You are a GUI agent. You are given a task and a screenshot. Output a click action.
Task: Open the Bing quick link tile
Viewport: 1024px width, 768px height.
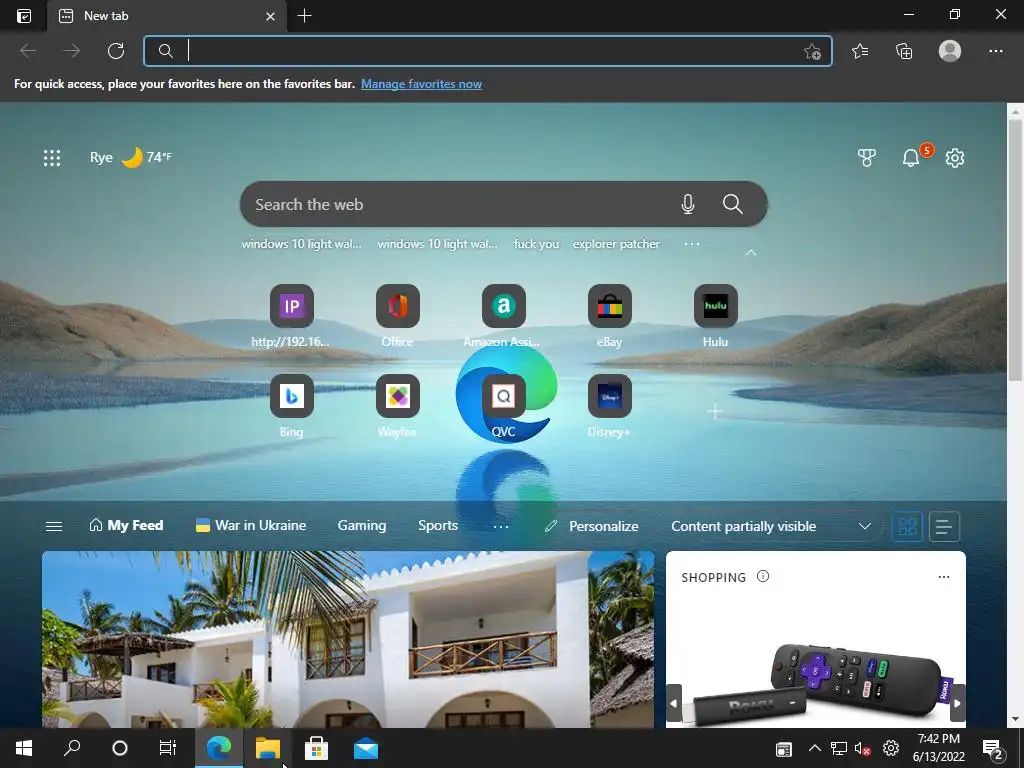(x=291, y=406)
